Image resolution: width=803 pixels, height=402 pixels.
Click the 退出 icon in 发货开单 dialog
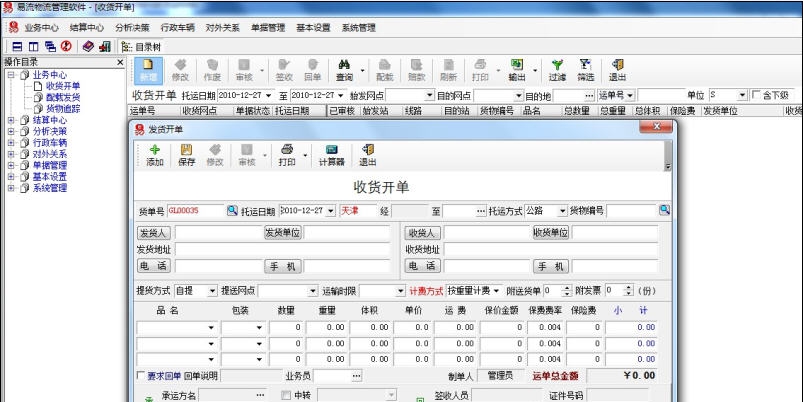point(368,150)
